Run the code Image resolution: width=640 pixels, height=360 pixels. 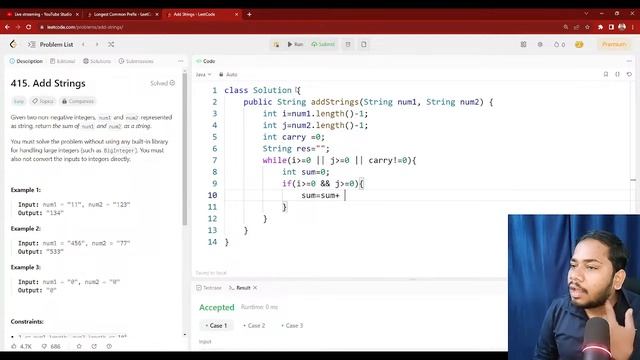pos(295,44)
